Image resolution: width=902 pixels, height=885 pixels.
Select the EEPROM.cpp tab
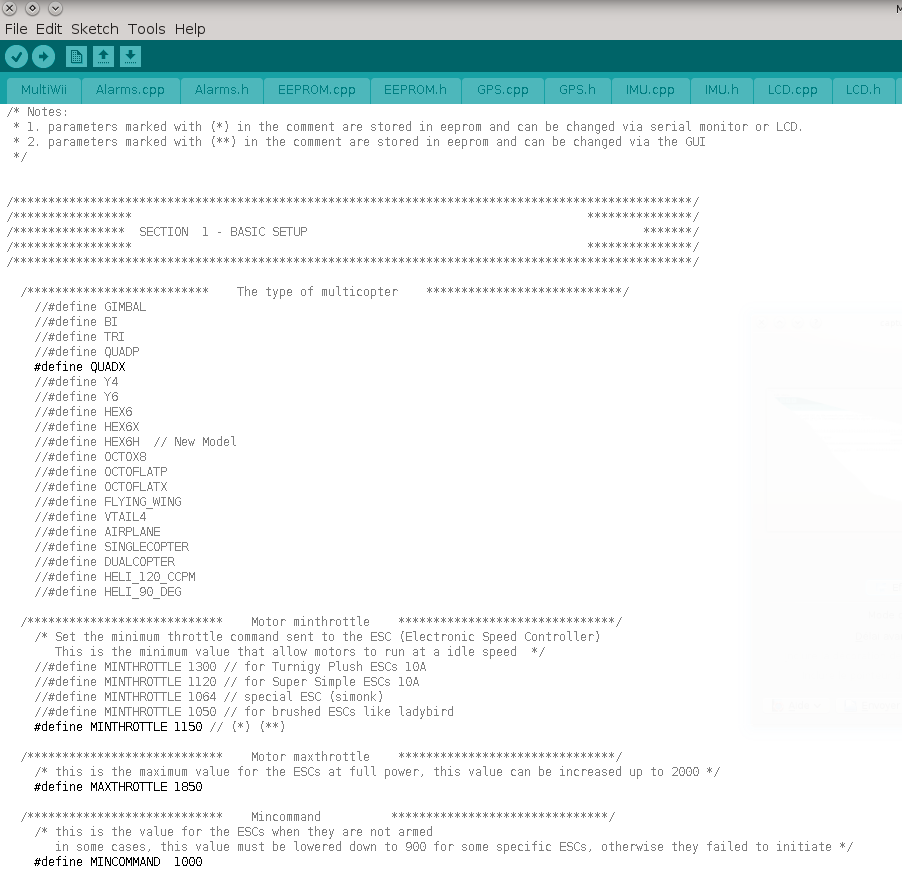(316, 90)
